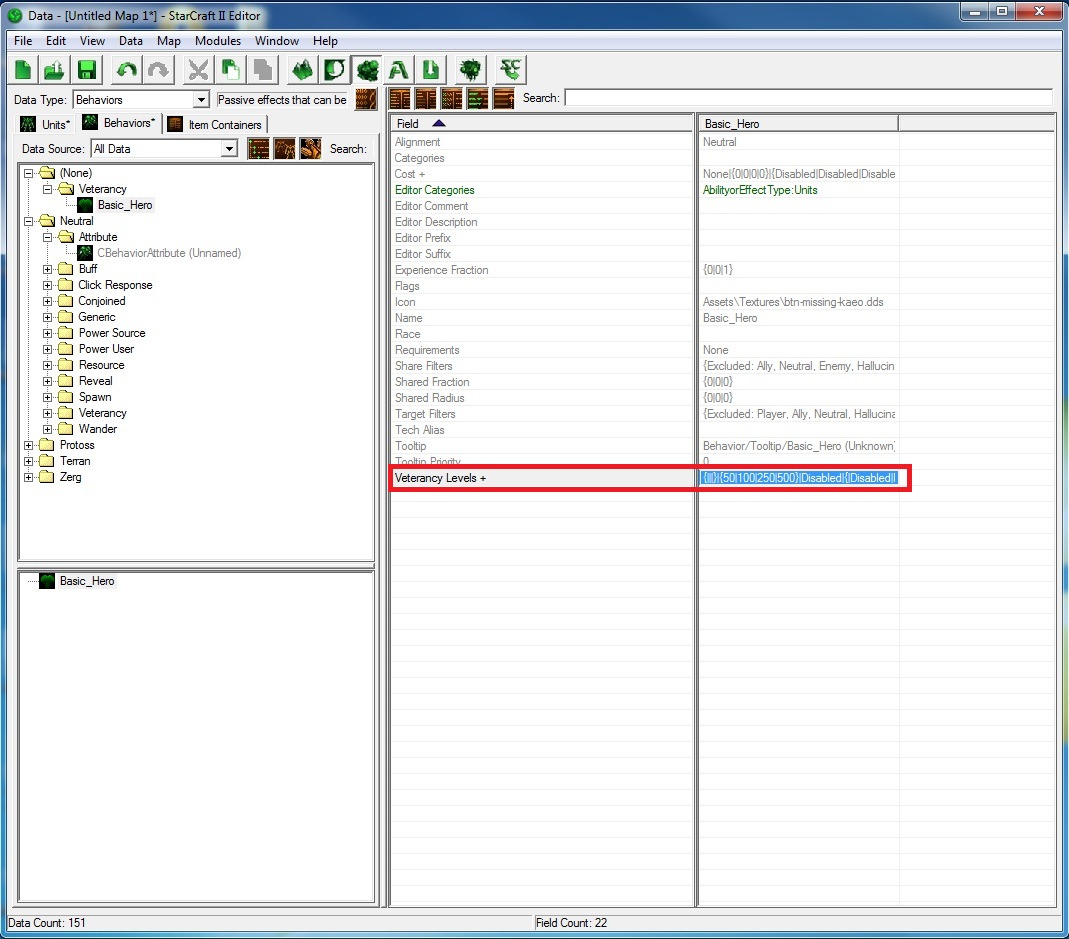The height and width of the screenshot is (939, 1069).
Task: Open the Edit menu
Action: click(56, 41)
